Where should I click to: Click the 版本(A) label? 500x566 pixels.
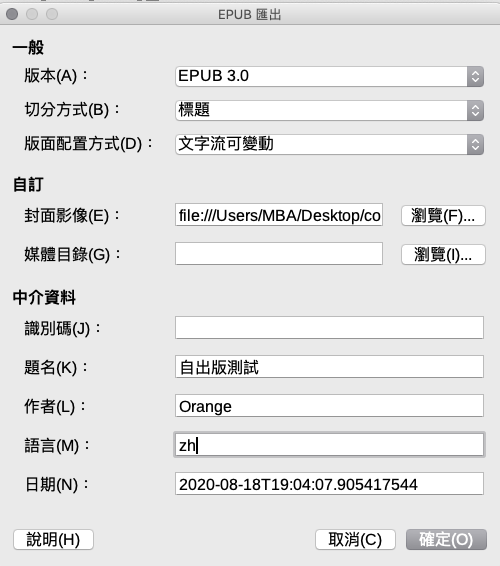tap(56, 76)
